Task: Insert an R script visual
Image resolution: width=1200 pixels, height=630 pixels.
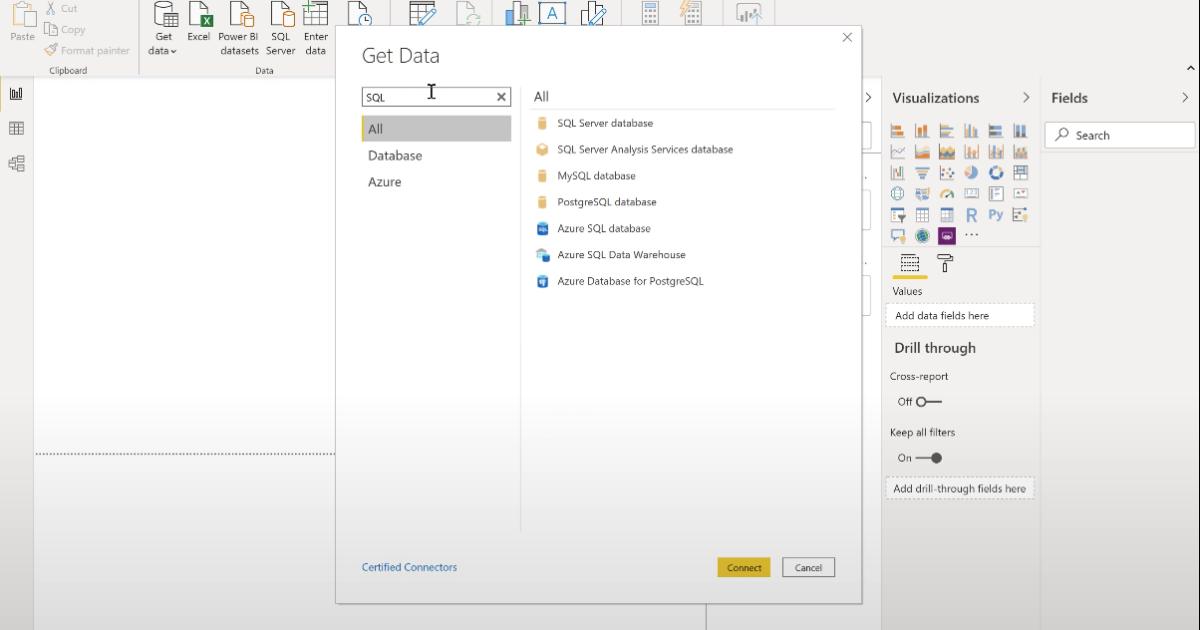Action: pyautogui.click(x=971, y=215)
